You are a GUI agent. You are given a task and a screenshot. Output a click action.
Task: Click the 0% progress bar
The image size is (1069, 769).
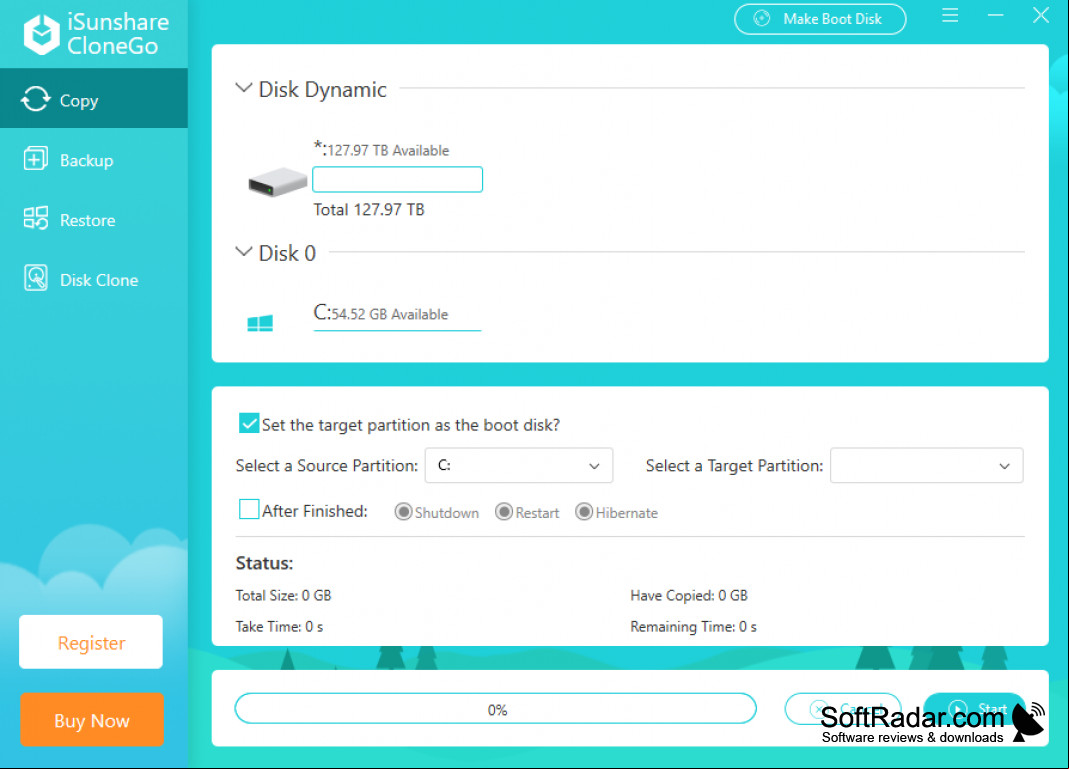tap(496, 709)
